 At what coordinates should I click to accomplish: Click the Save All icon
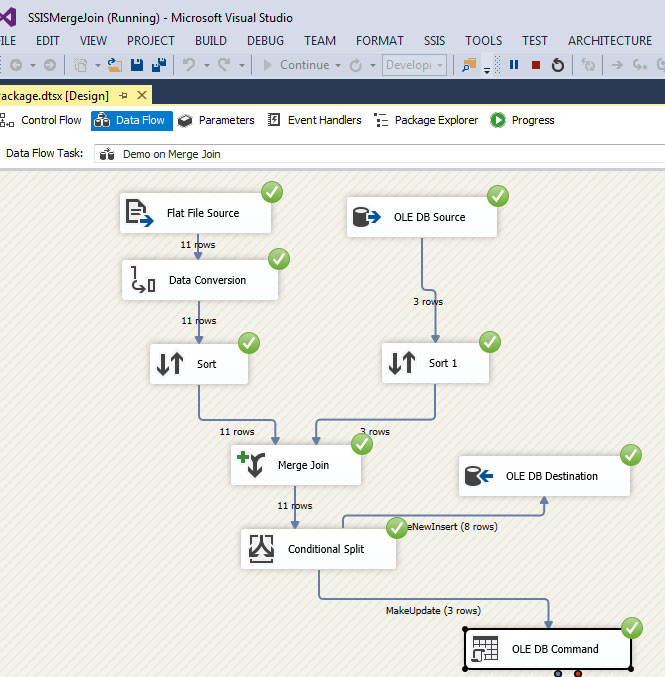[159, 65]
